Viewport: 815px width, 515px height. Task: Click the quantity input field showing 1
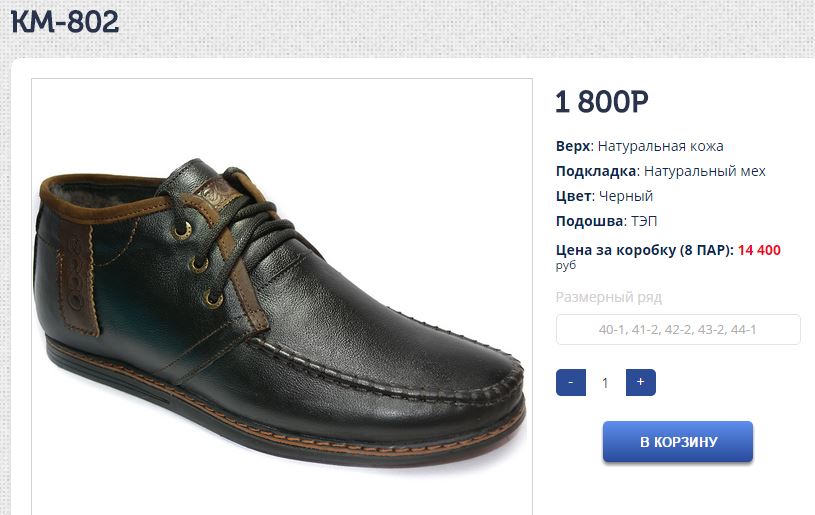pos(605,382)
